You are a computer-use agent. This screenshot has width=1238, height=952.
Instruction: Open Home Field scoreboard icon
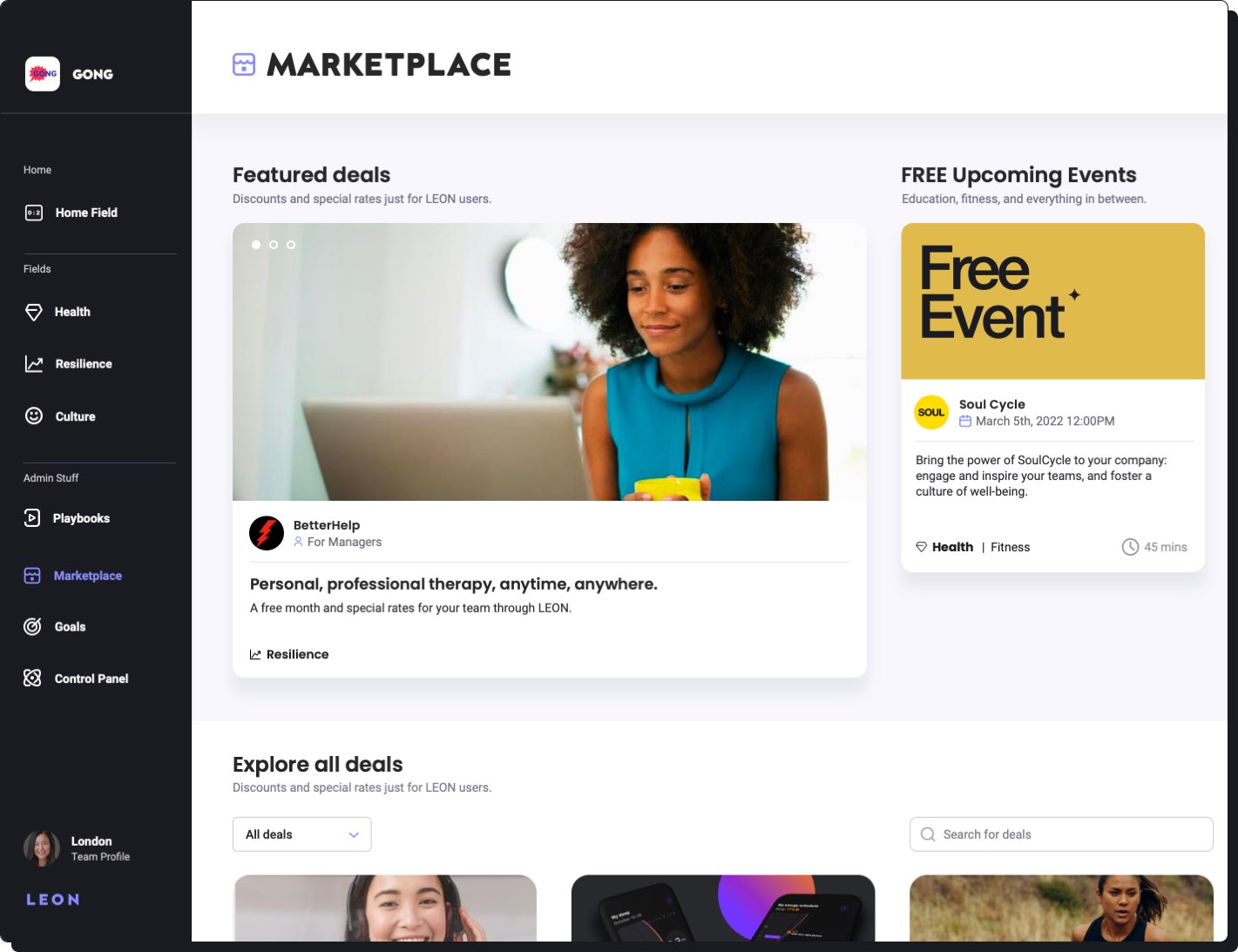point(34,213)
